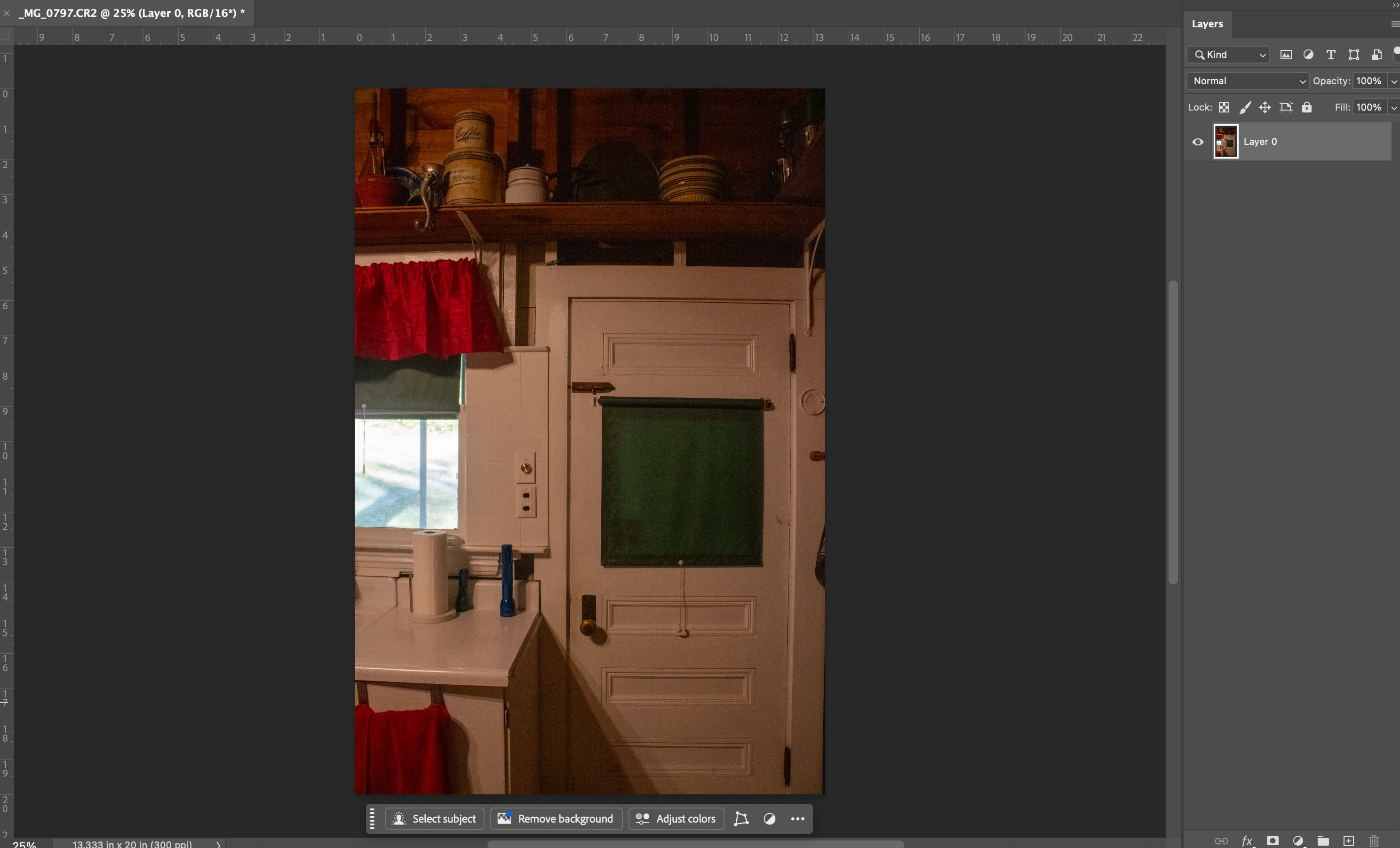Image resolution: width=1400 pixels, height=848 pixels.
Task: Create new layer group folder
Action: pos(1323,840)
